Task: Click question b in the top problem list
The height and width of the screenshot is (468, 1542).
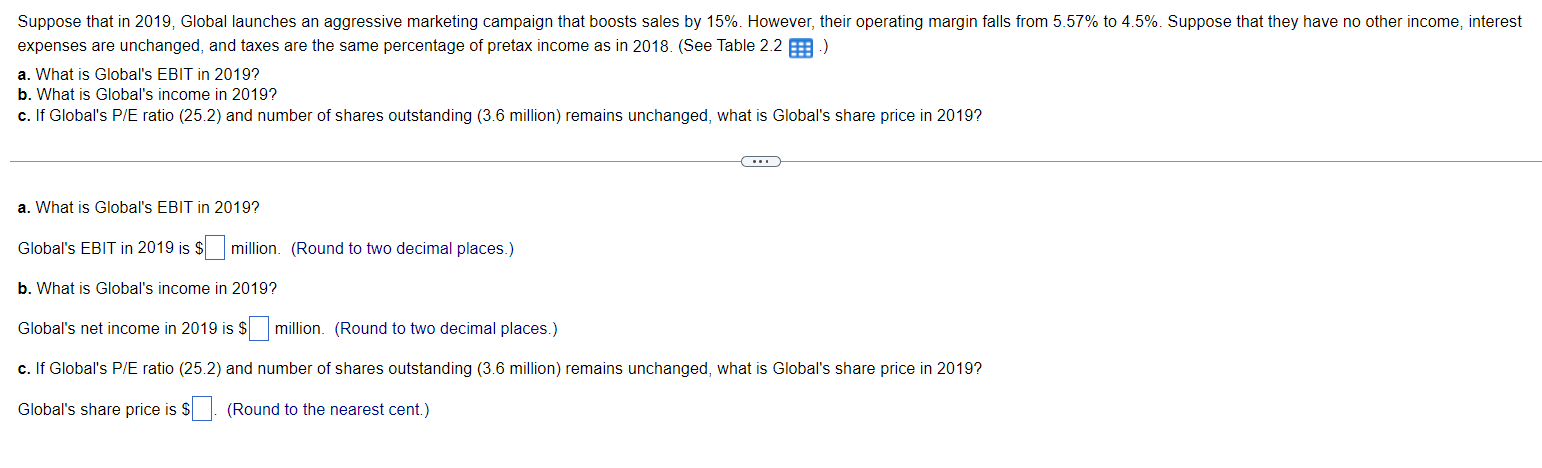Action: [148, 94]
